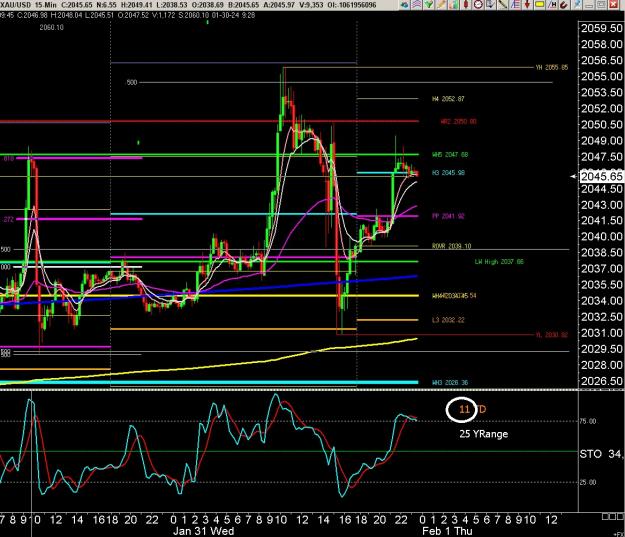Select the pencil drawing tool

[x=441, y=4]
